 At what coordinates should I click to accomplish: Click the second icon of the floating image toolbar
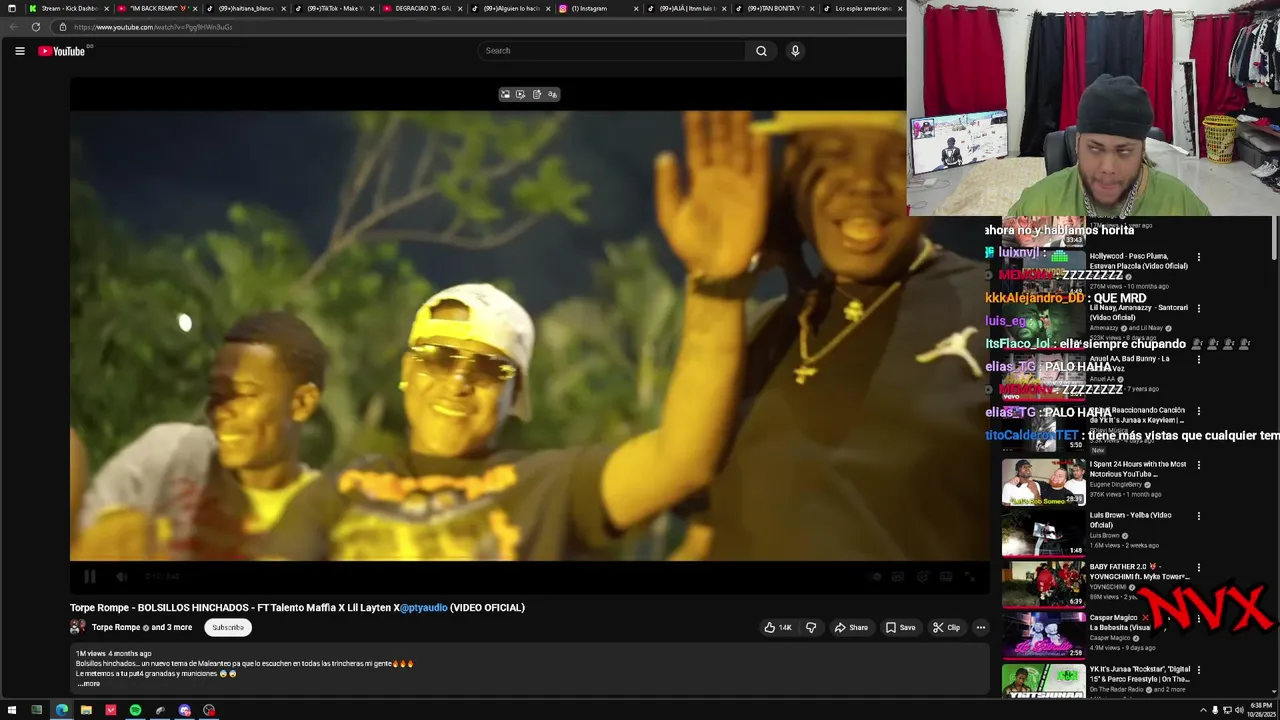(520, 94)
